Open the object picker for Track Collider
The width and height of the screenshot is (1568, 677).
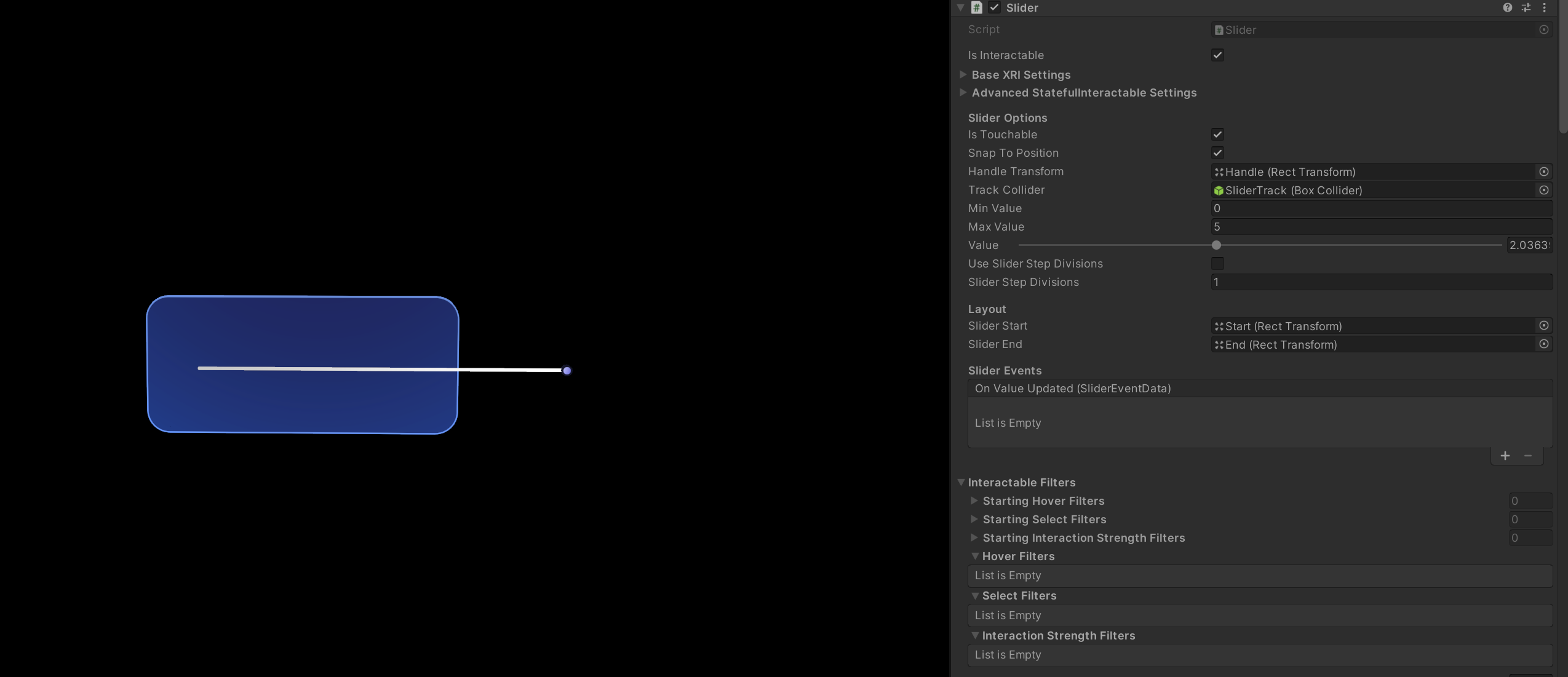[1544, 190]
